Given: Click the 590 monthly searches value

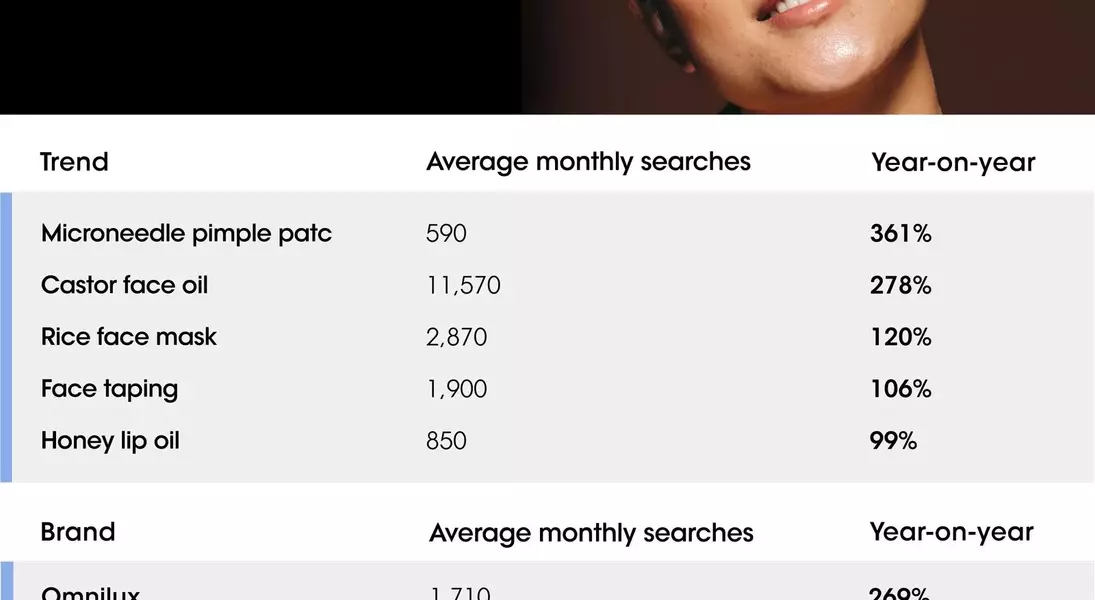Looking at the screenshot, I should pyautogui.click(x=446, y=234).
